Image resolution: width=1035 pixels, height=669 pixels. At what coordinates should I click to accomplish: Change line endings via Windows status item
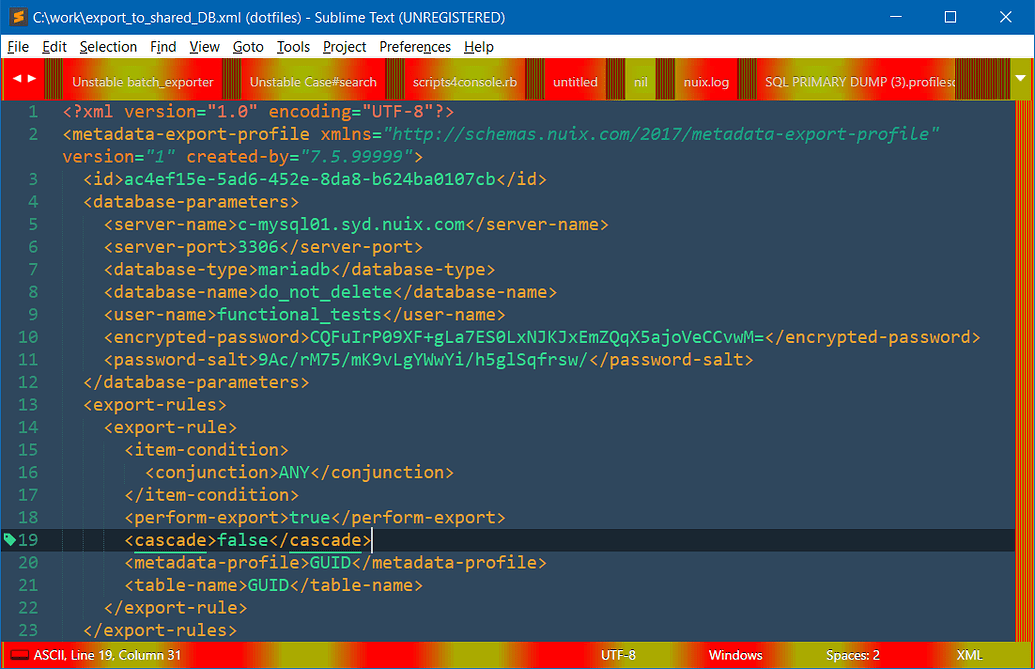coord(735,655)
